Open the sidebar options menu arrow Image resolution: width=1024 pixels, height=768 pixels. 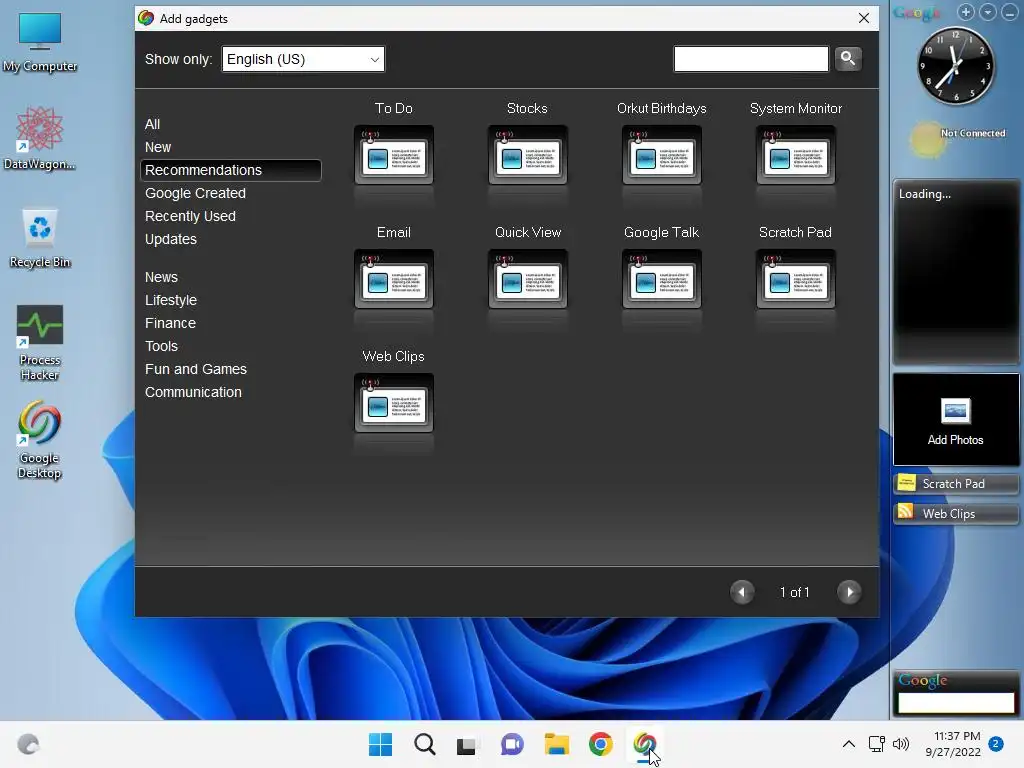click(988, 12)
